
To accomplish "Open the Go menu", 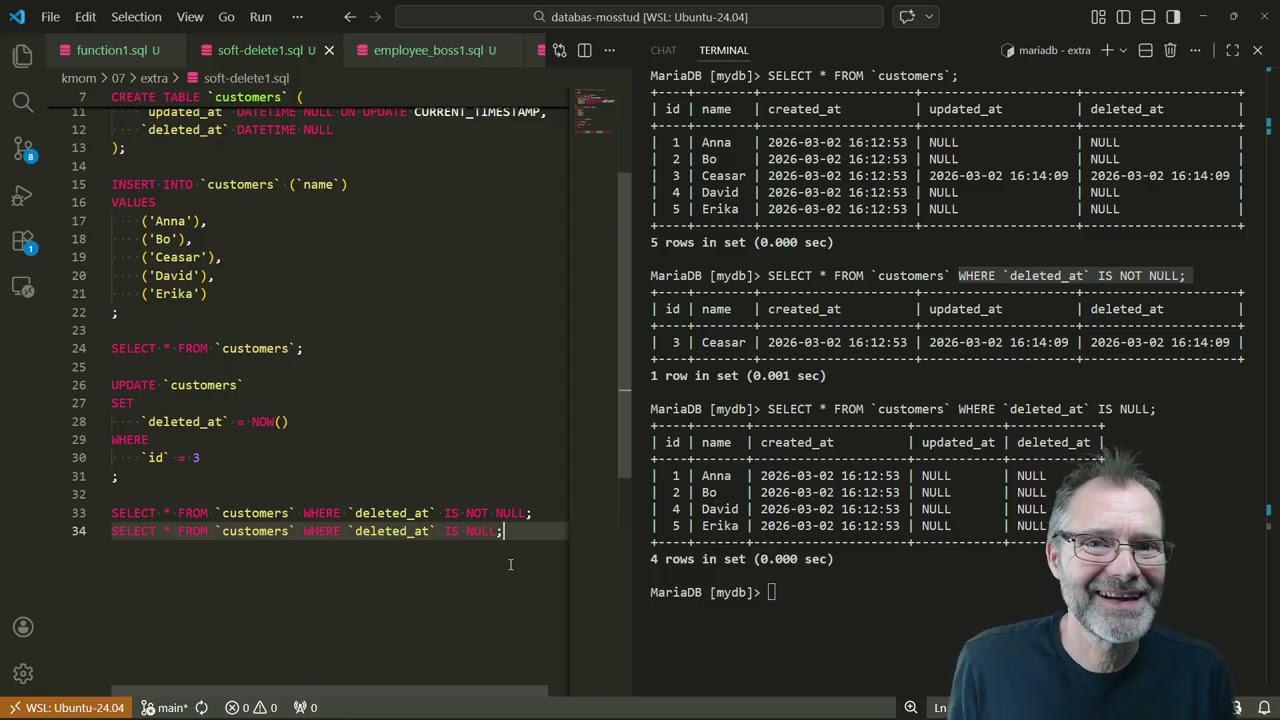I will (x=227, y=17).
